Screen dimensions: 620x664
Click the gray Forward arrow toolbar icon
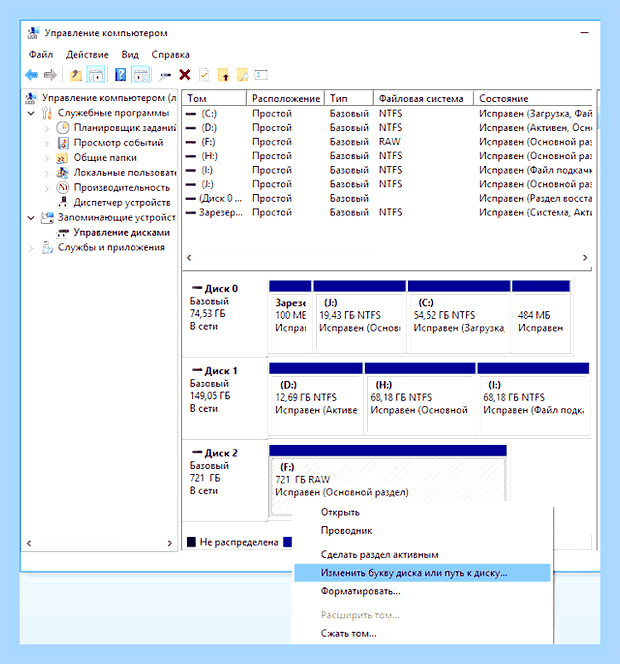(x=50, y=75)
